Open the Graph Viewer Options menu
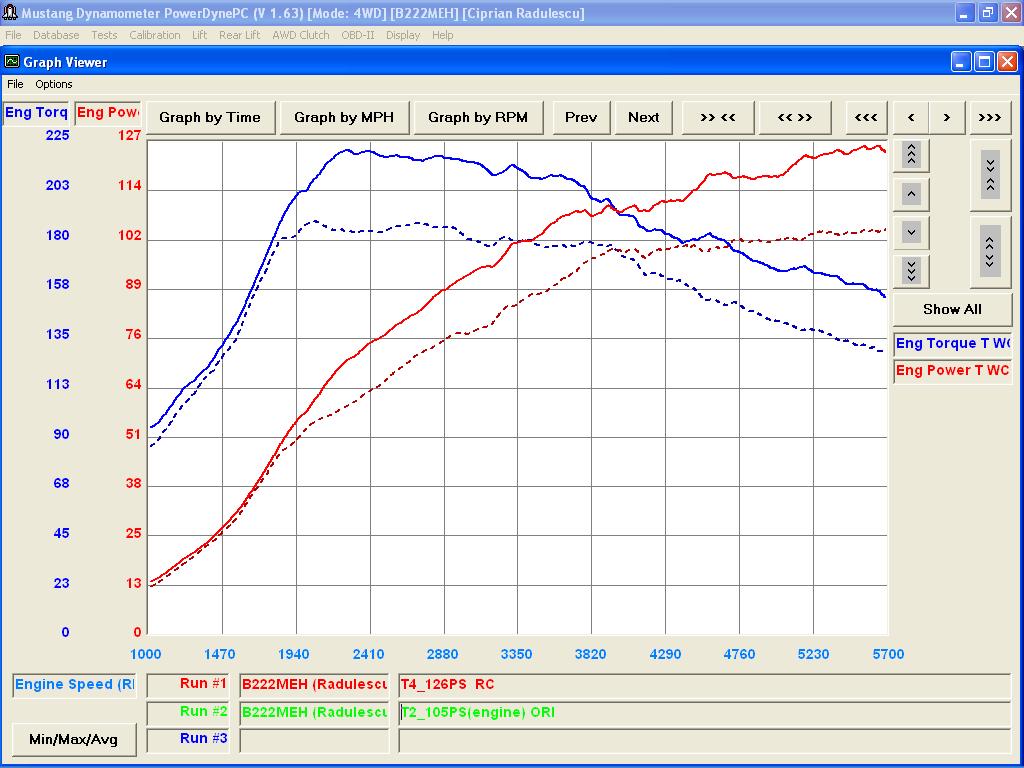1024x768 pixels. click(x=54, y=84)
